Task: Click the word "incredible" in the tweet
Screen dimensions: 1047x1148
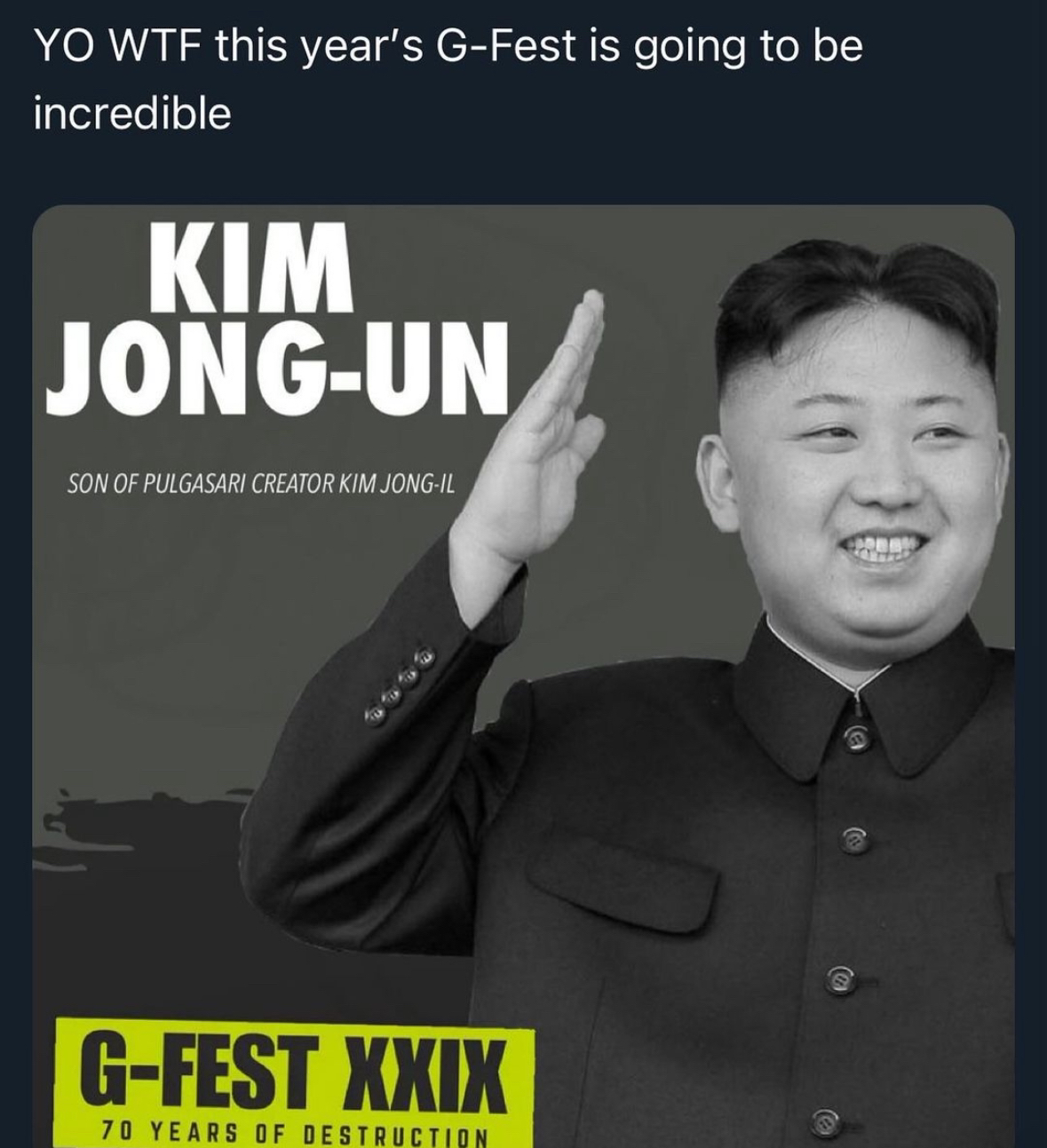Action: click(132, 113)
